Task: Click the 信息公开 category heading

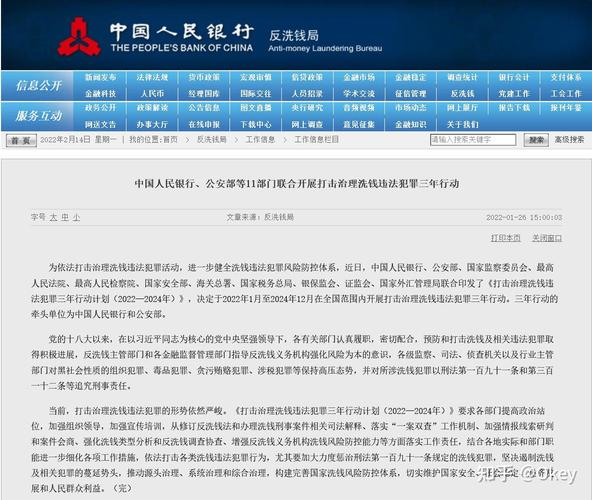Action: tap(39, 86)
